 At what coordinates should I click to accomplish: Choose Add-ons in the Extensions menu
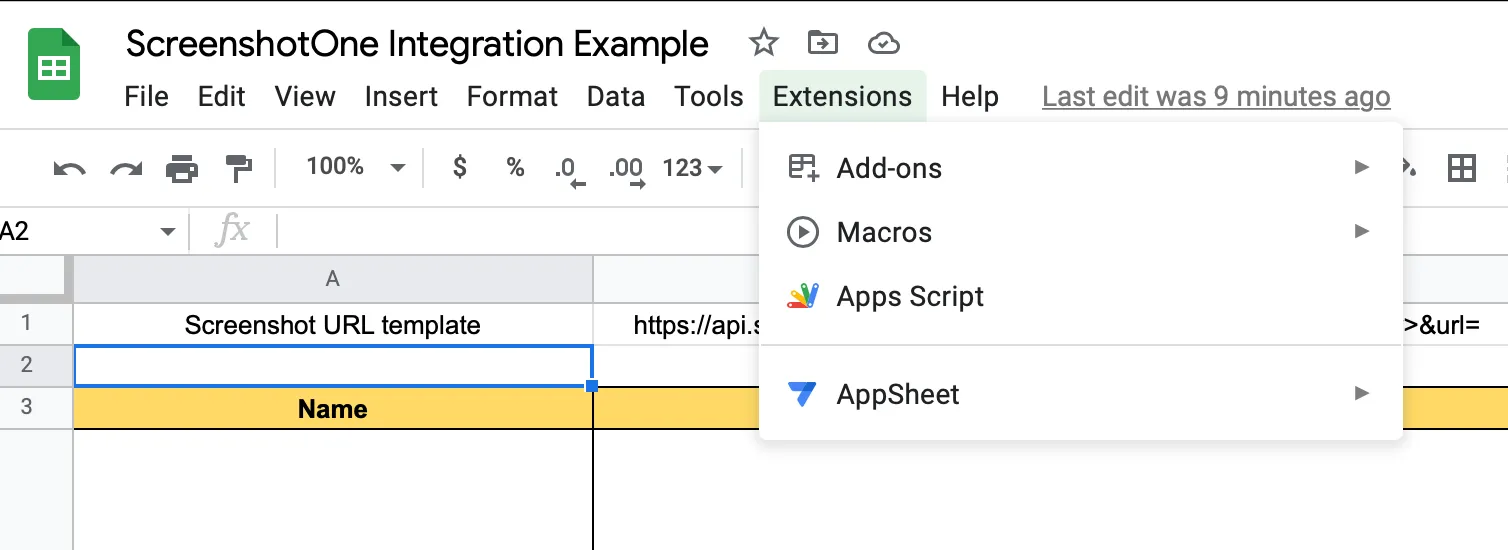point(1081,168)
